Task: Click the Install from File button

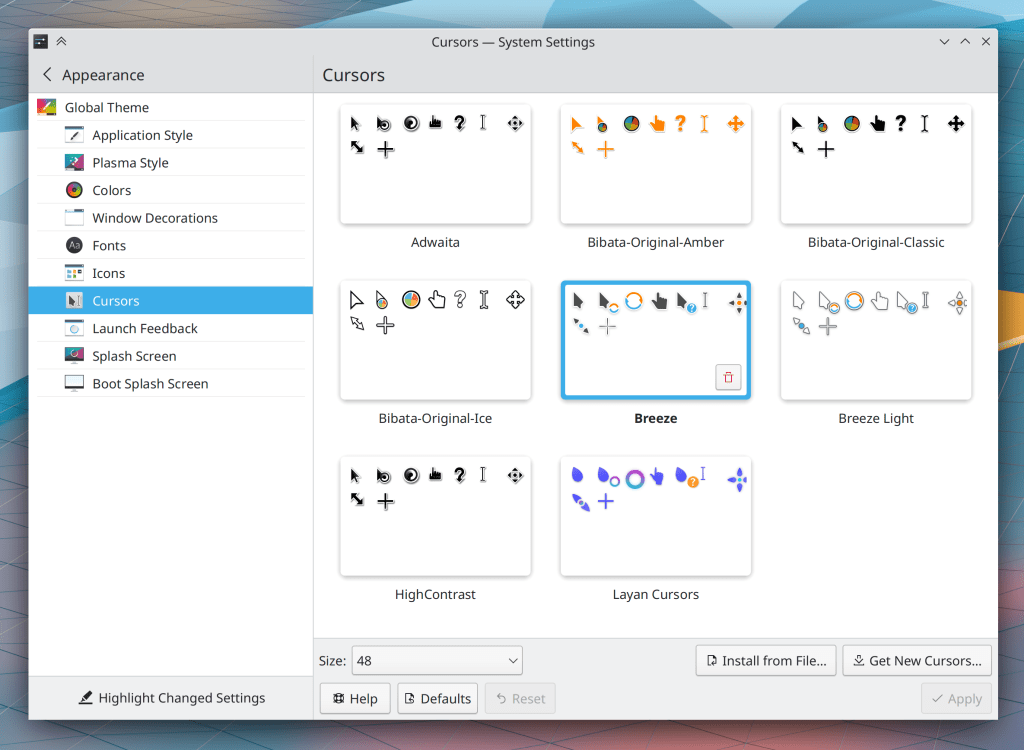Action: click(766, 660)
